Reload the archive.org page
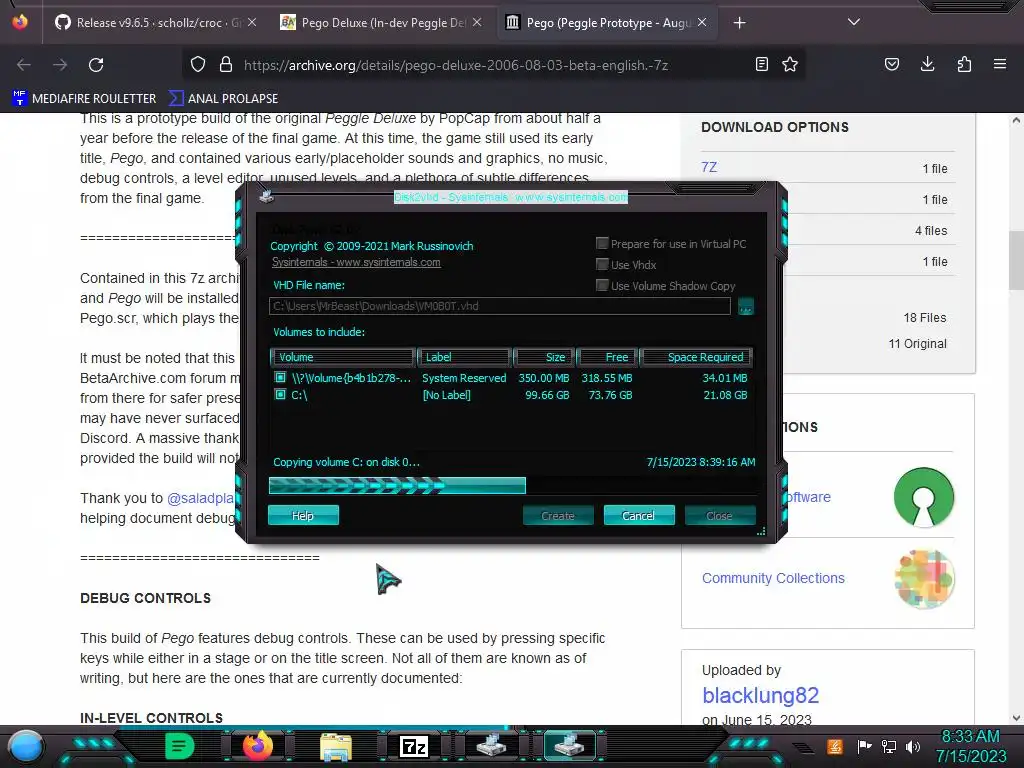The height and width of the screenshot is (768, 1024). (x=96, y=65)
